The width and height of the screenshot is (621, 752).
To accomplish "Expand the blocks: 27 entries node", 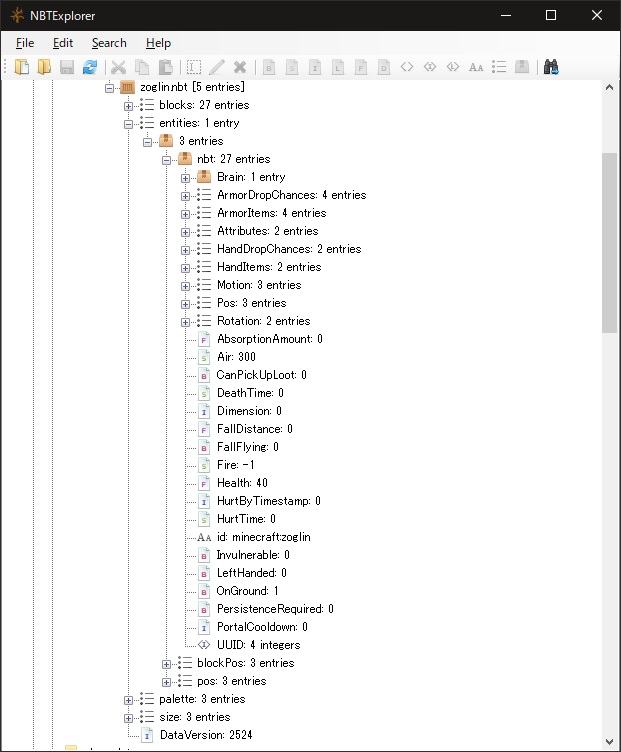I will click(x=128, y=106).
